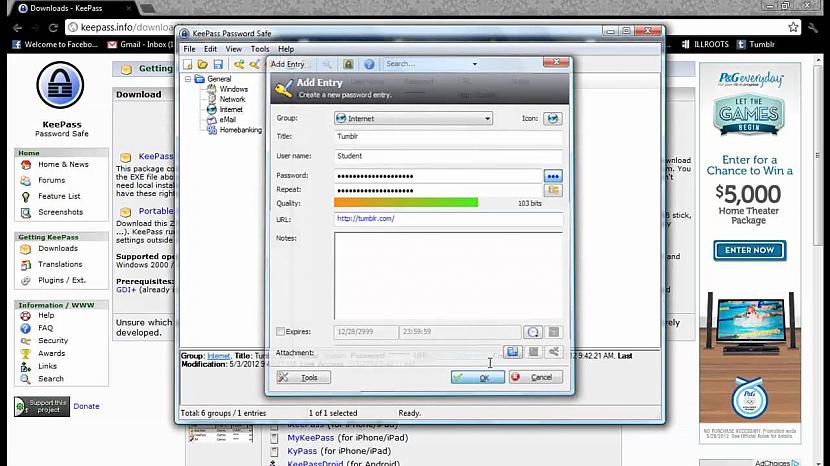
Task: Open the View menu in KeePass
Action: (233, 49)
